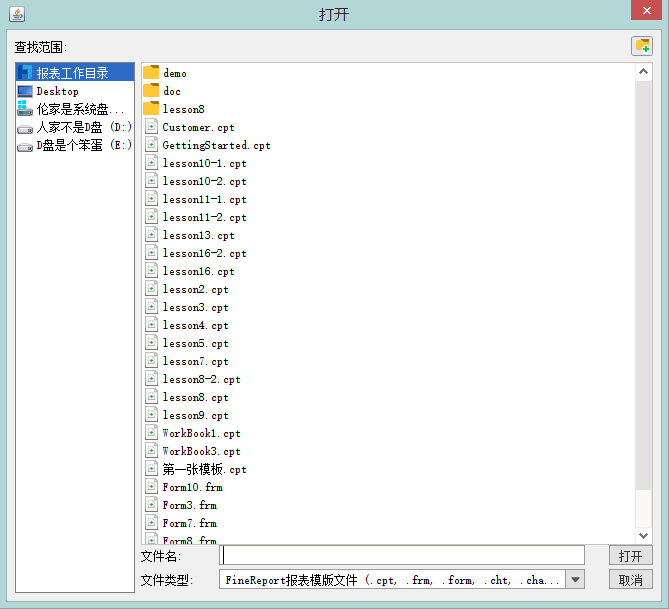The height and width of the screenshot is (609, 669).
Task: Click the demo folder icon
Action: coord(151,73)
